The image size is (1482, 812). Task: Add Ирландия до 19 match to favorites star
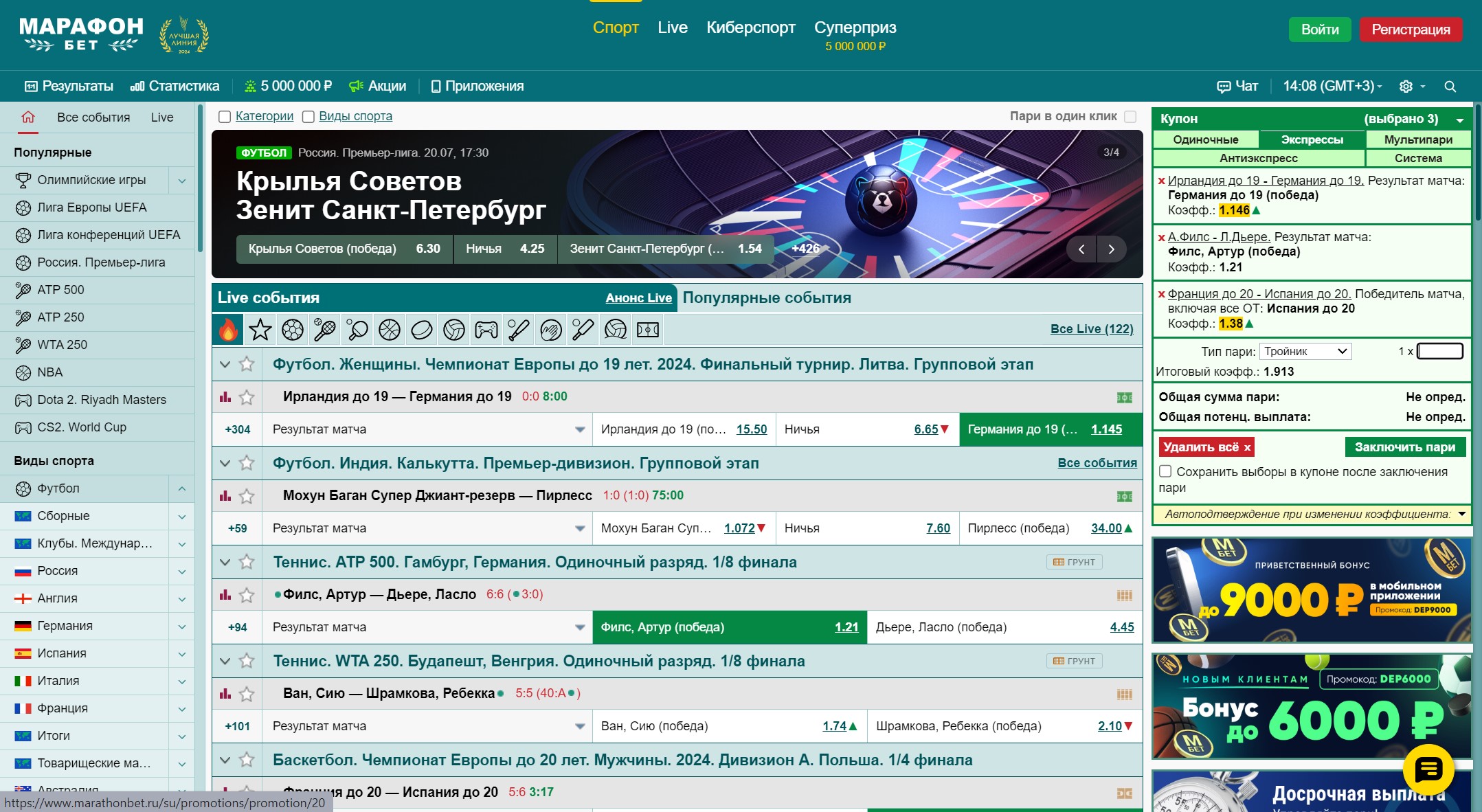coord(247,397)
